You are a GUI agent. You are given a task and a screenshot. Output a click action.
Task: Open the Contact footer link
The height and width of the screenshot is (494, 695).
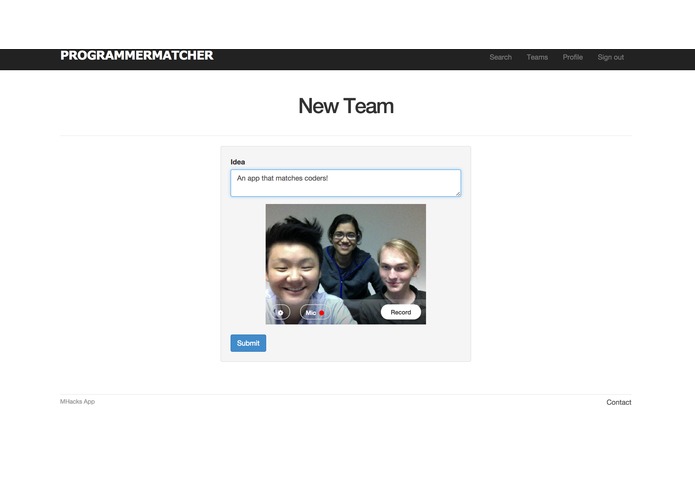[x=619, y=402]
